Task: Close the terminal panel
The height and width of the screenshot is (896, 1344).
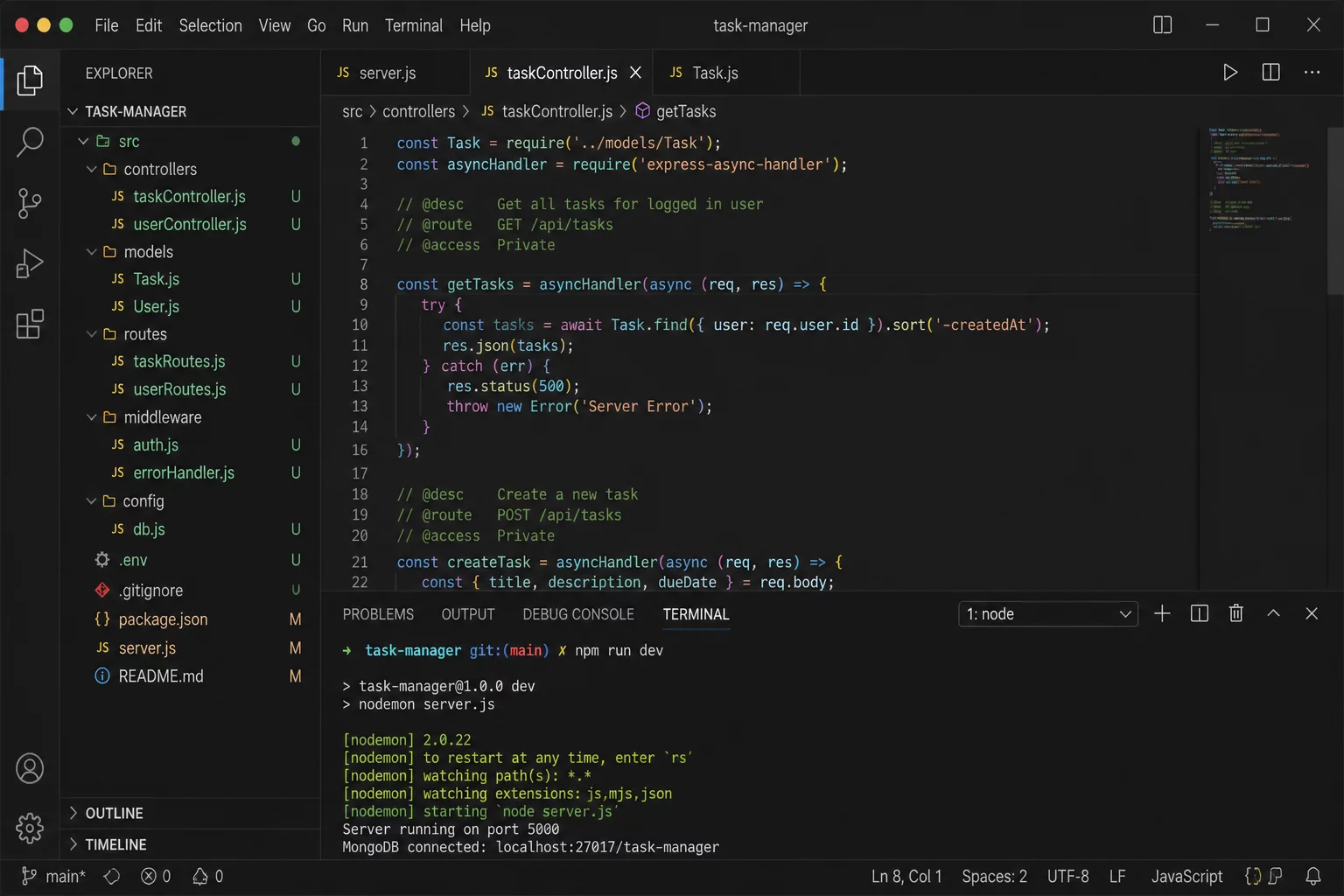Action: [x=1312, y=613]
